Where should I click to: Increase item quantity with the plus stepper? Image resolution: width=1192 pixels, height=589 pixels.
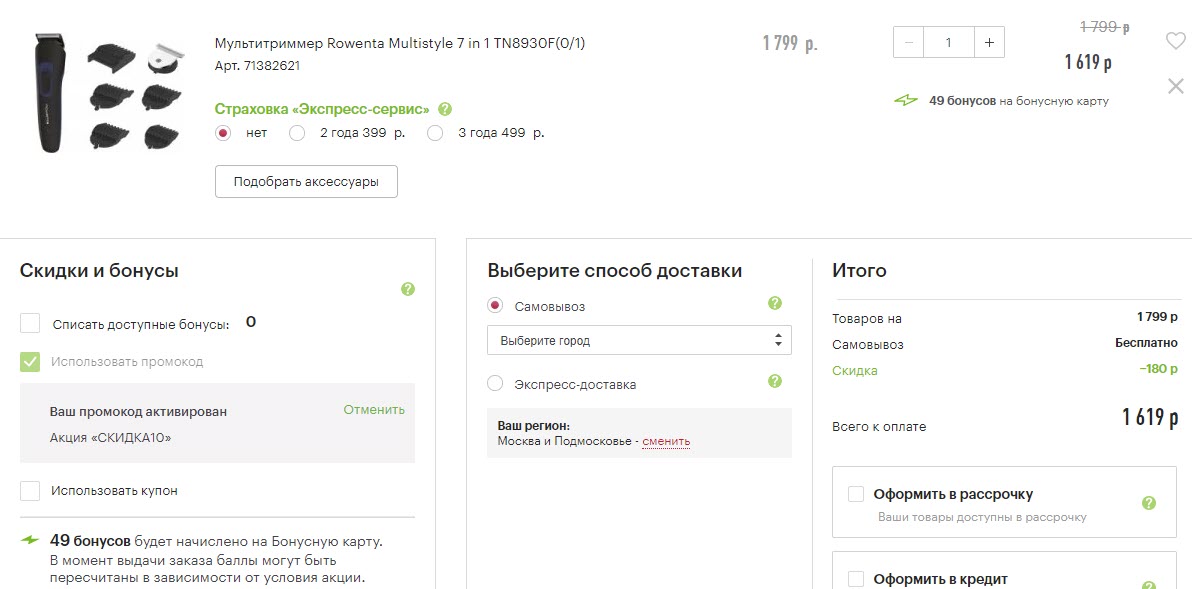click(x=989, y=42)
